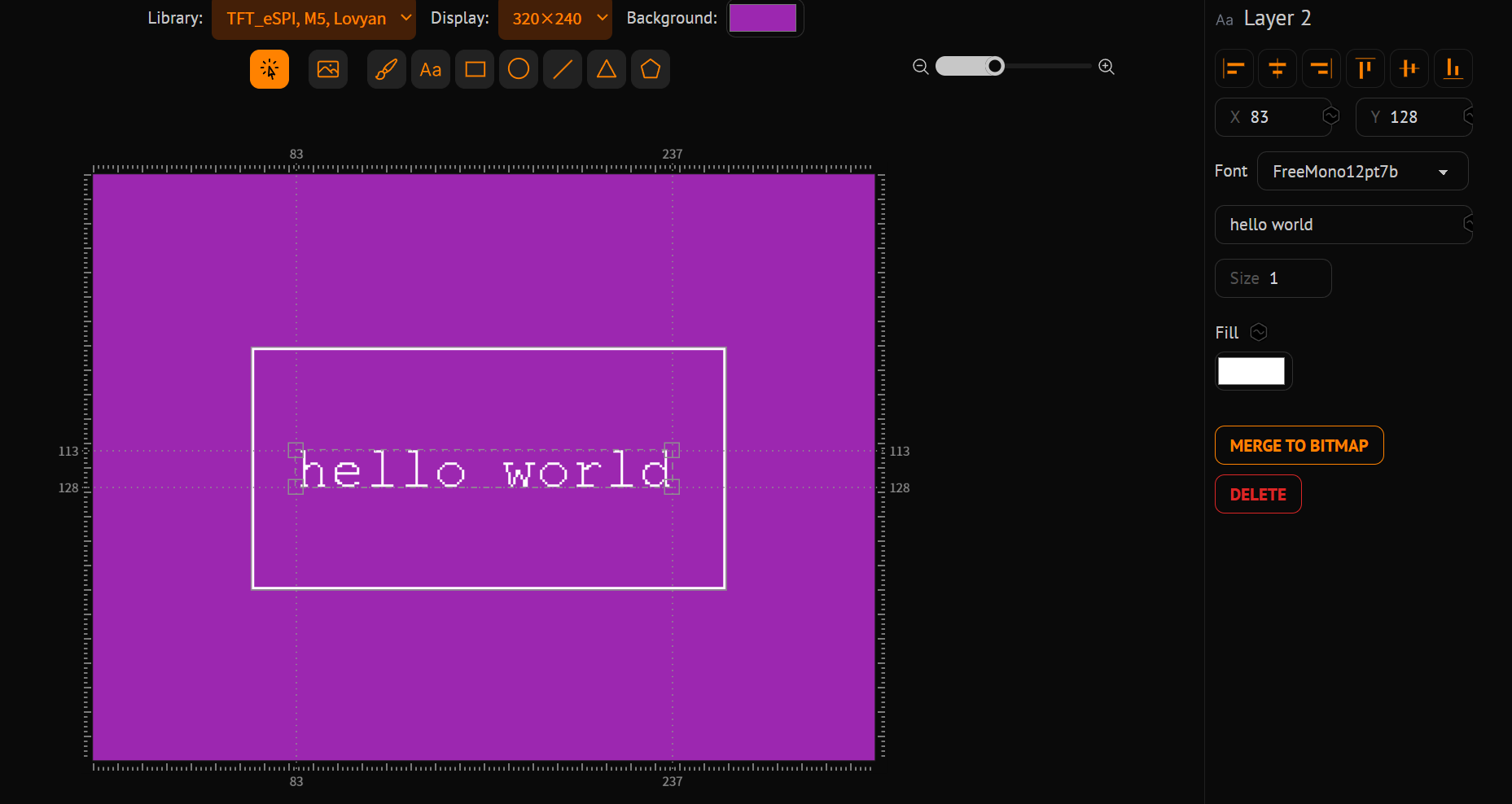This screenshot has height=804, width=1512.
Task: Click the Size input field
Action: 1273,278
